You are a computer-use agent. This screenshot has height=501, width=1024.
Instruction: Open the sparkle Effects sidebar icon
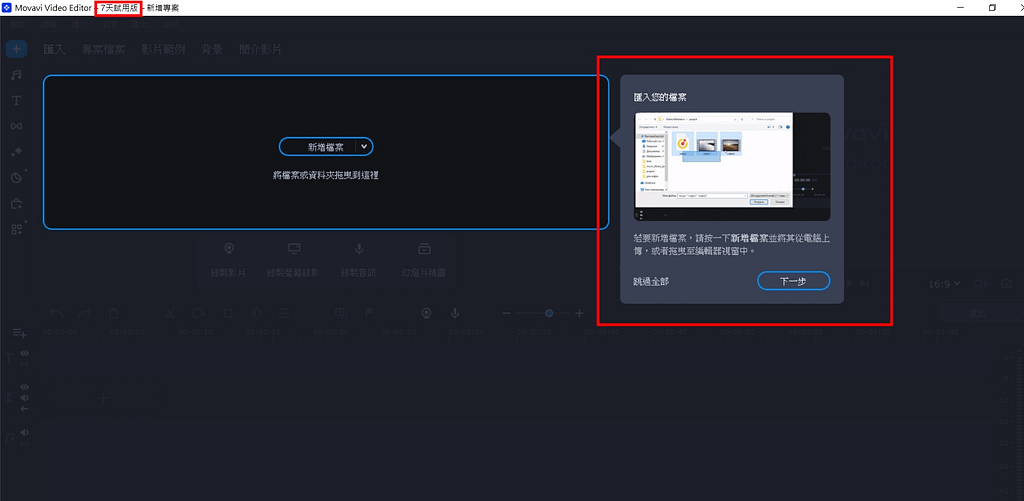point(17,152)
